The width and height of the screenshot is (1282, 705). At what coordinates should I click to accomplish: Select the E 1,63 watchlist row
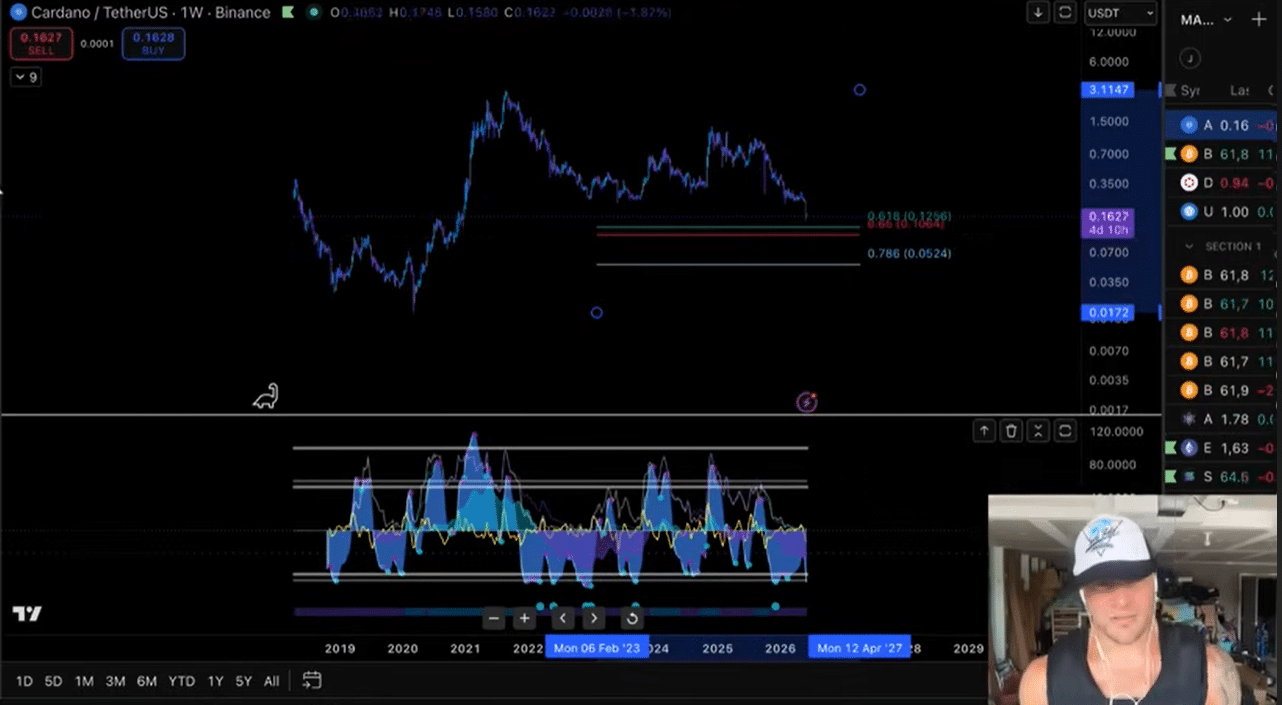pos(1223,448)
